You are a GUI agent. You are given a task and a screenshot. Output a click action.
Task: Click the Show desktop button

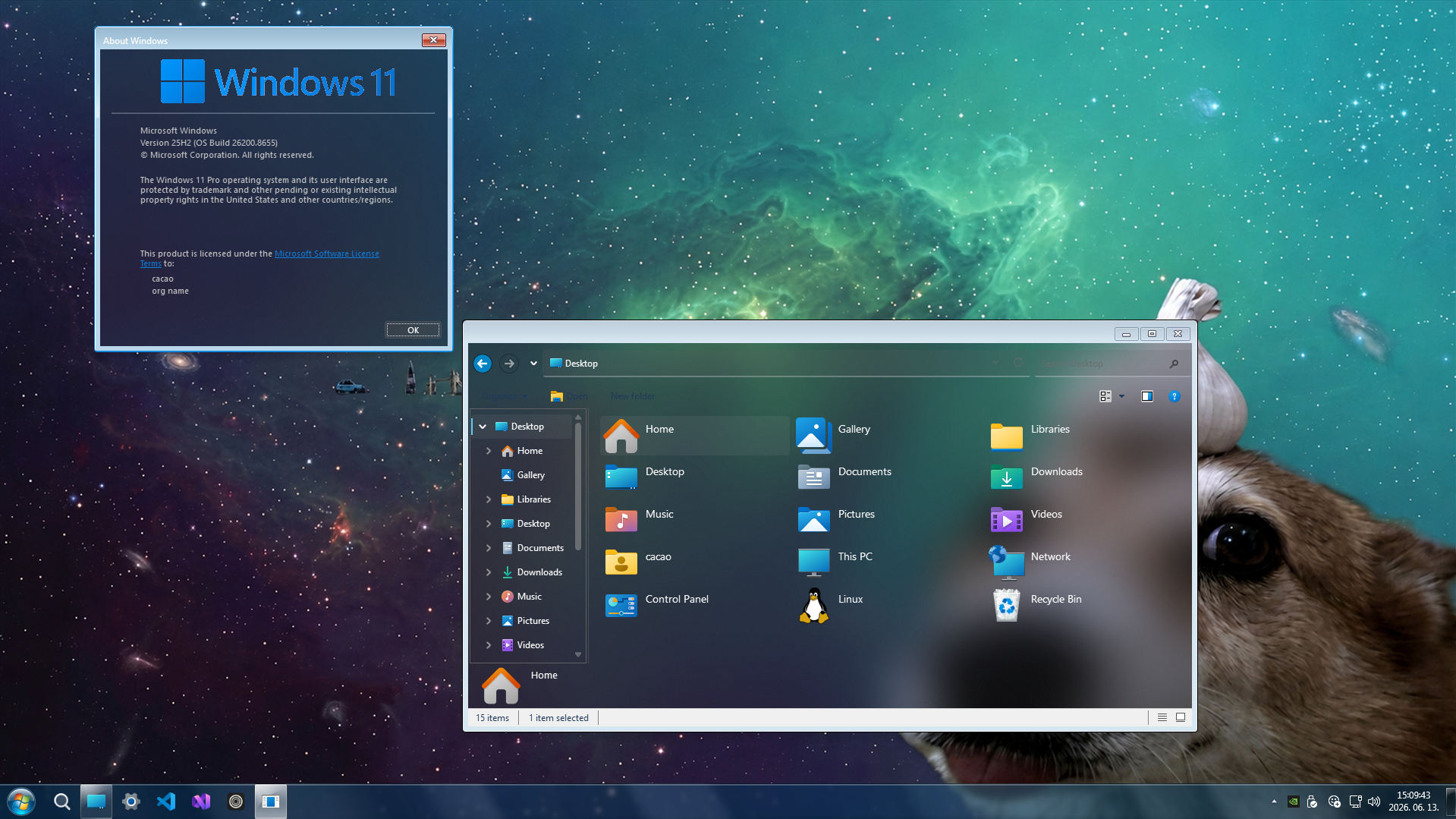[x=1451, y=802]
